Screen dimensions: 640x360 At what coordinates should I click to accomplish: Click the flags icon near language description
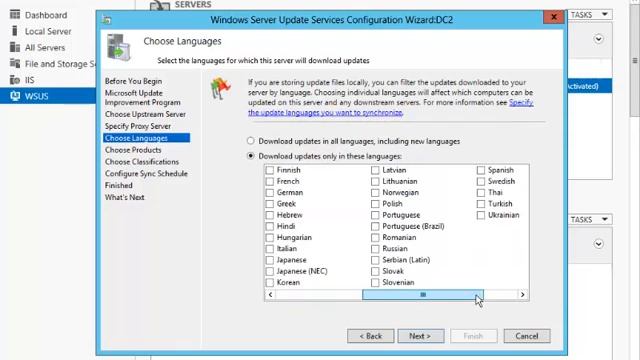tap(220, 89)
